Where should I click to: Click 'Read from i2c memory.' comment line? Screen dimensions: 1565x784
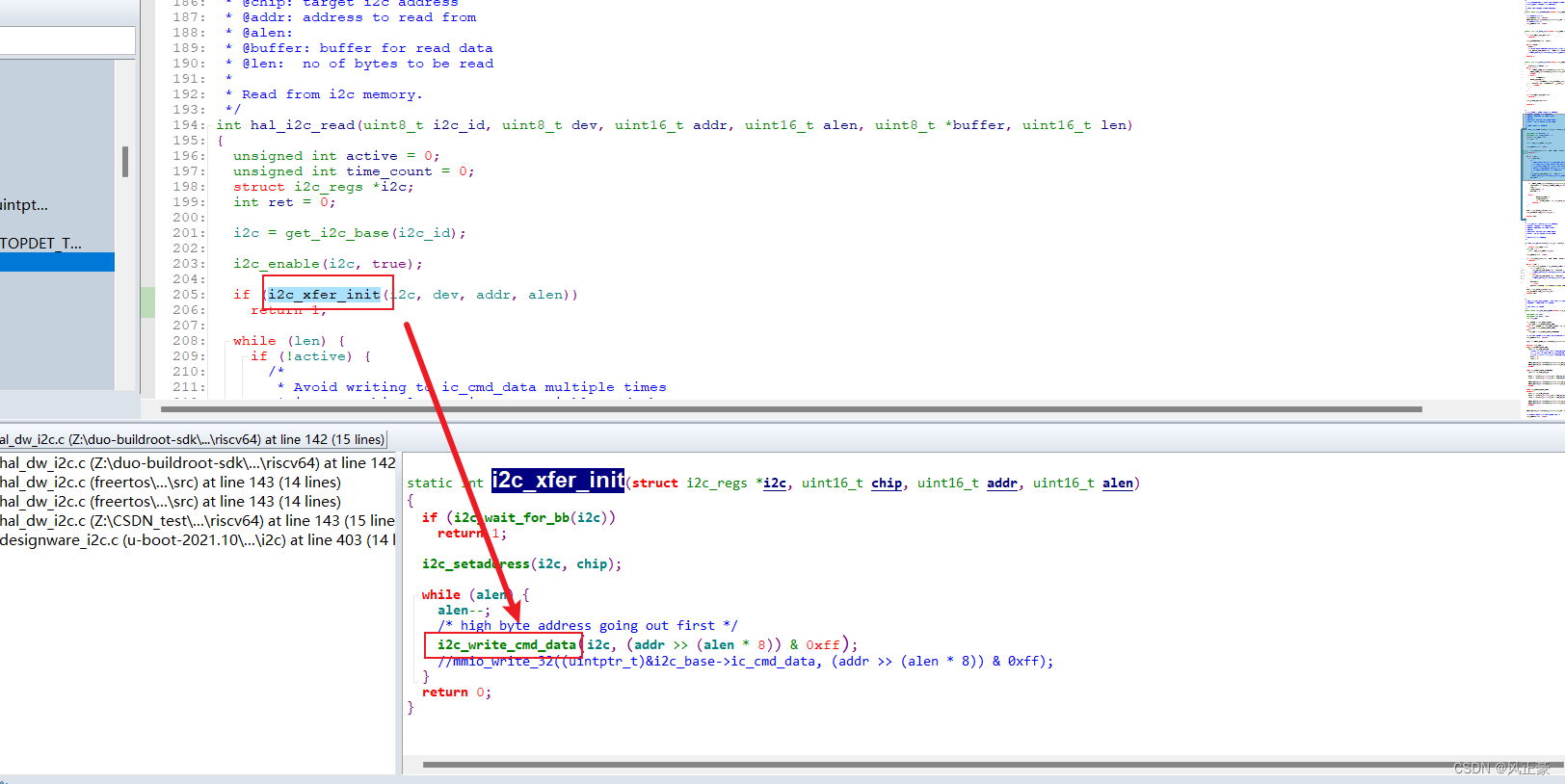tap(332, 94)
